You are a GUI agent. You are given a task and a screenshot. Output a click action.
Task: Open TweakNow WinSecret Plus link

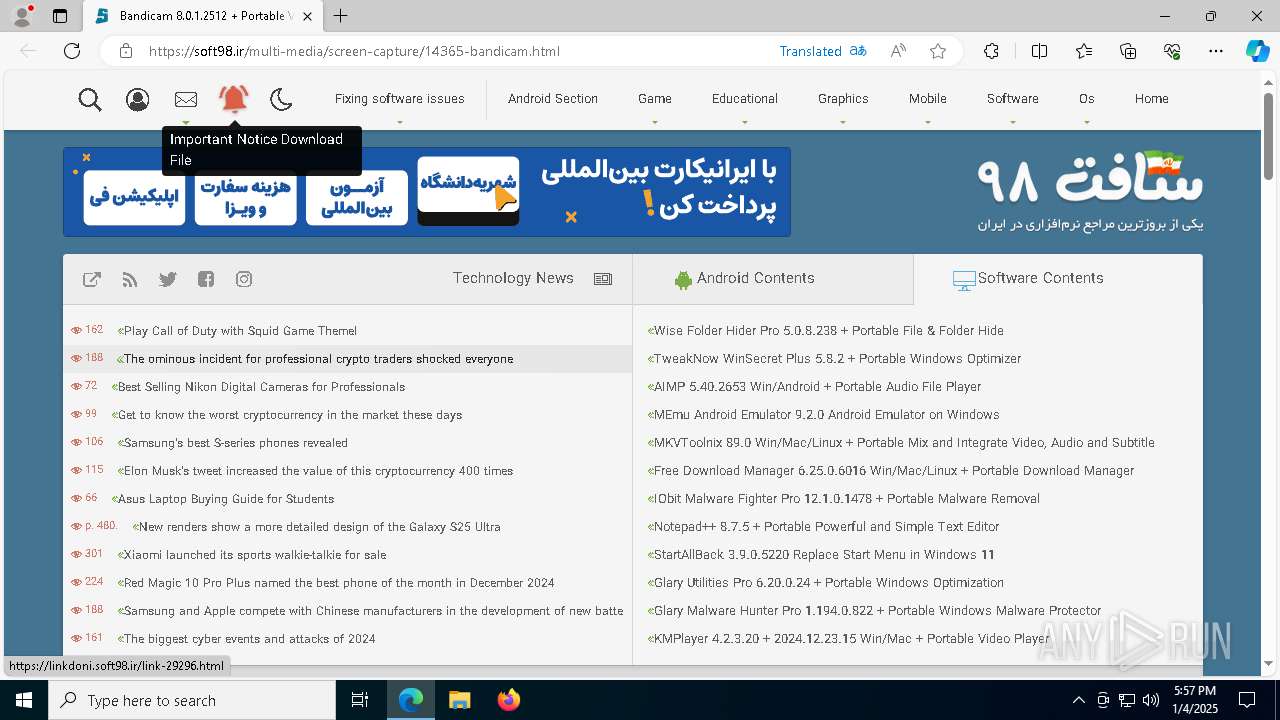tap(837, 359)
